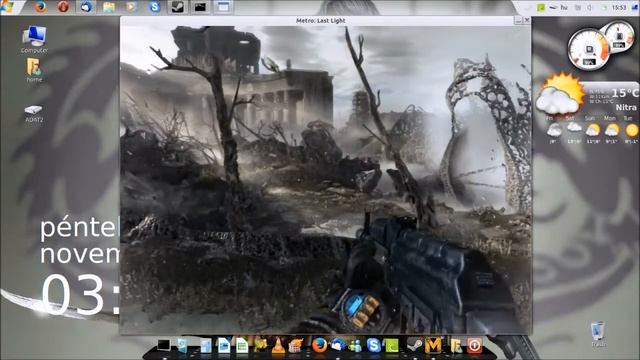This screenshot has width=640, height=360.
Task: Click the network icon in system tray
Action: [x=578, y=7]
